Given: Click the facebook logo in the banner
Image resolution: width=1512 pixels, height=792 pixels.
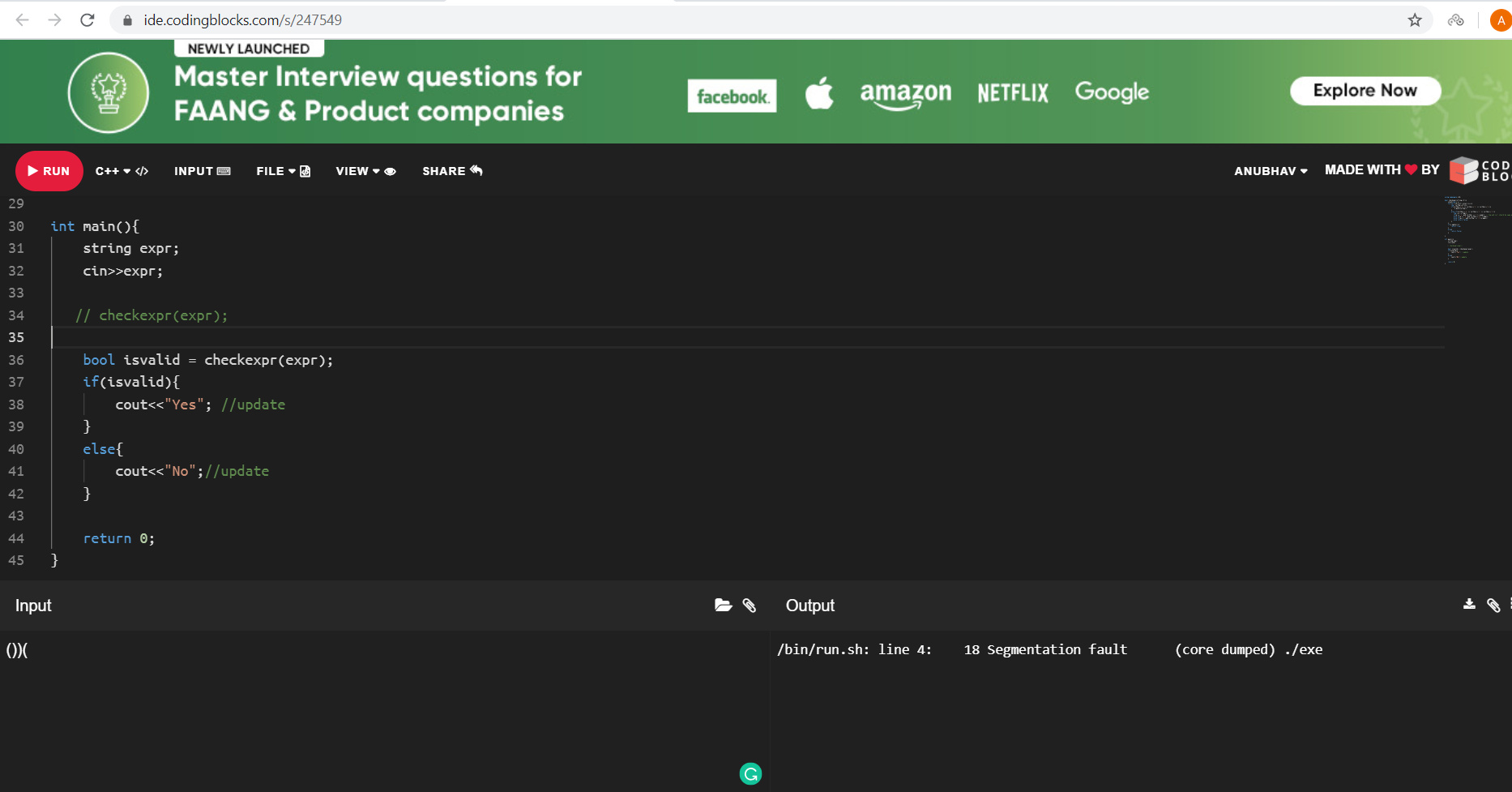Looking at the screenshot, I should (732, 96).
